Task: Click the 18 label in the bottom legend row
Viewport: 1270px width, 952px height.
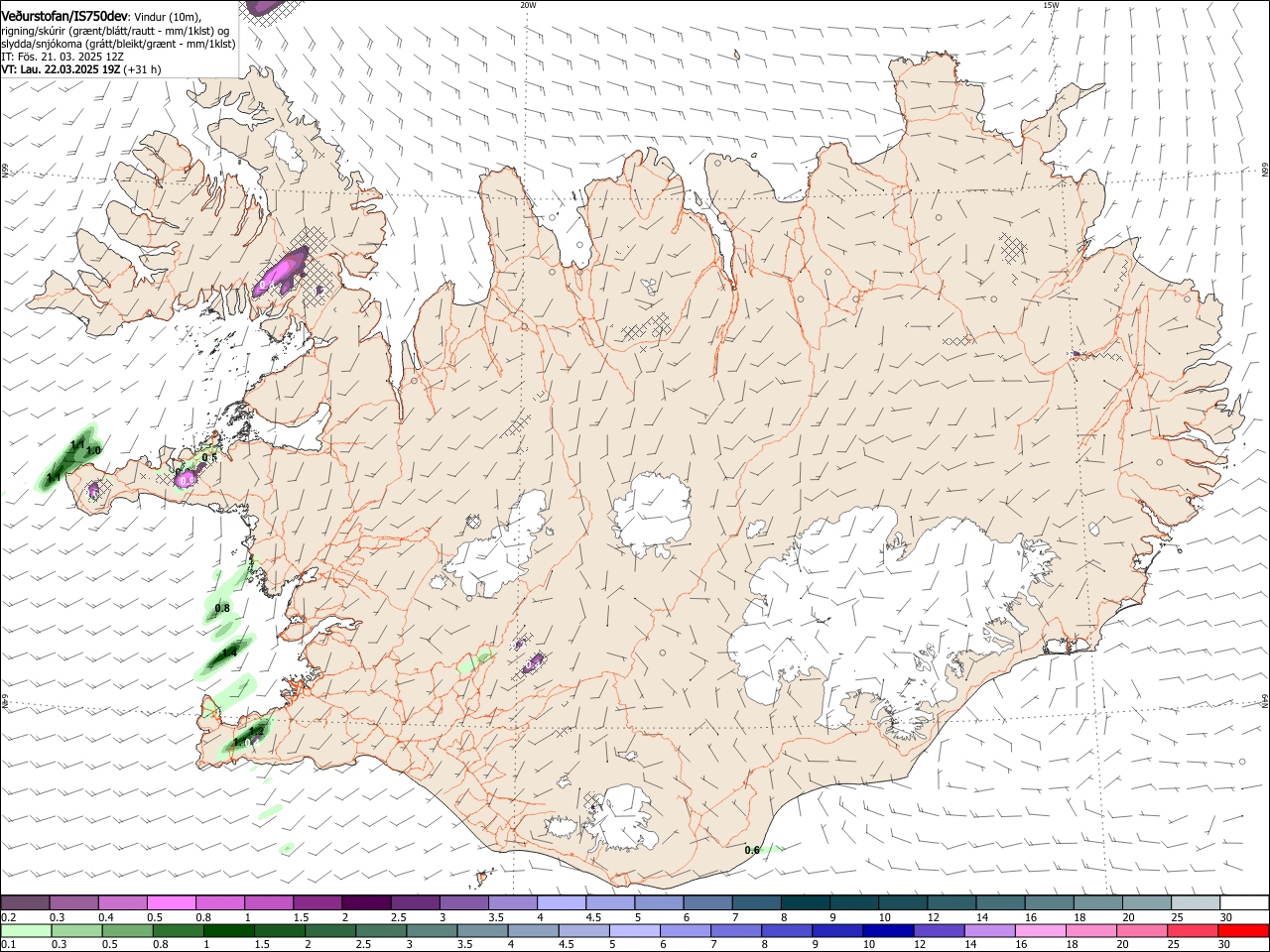Action: [1071, 945]
